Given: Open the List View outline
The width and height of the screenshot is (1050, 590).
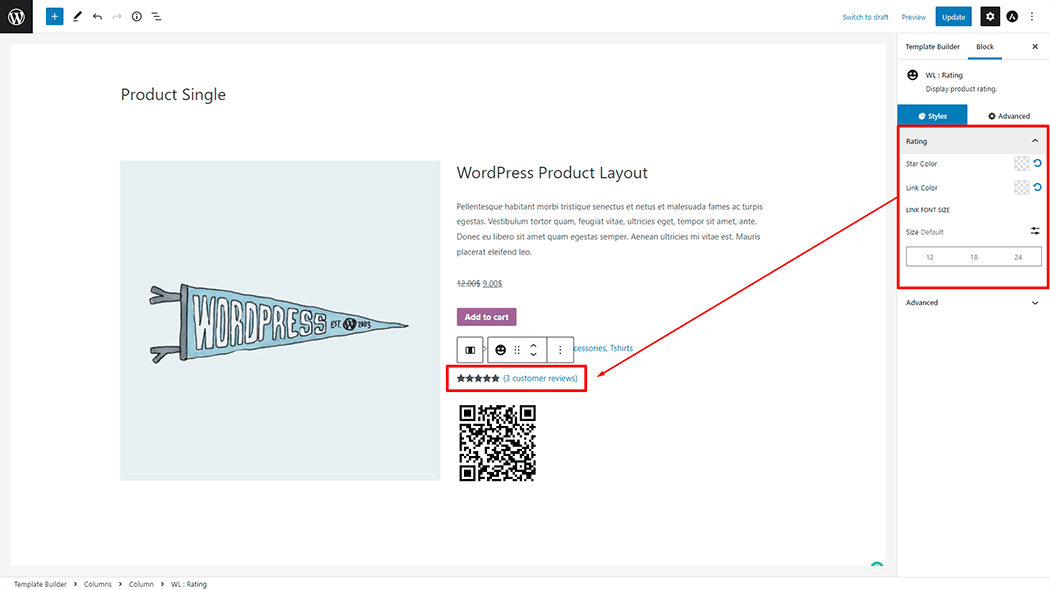Looking at the screenshot, I should [x=157, y=17].
